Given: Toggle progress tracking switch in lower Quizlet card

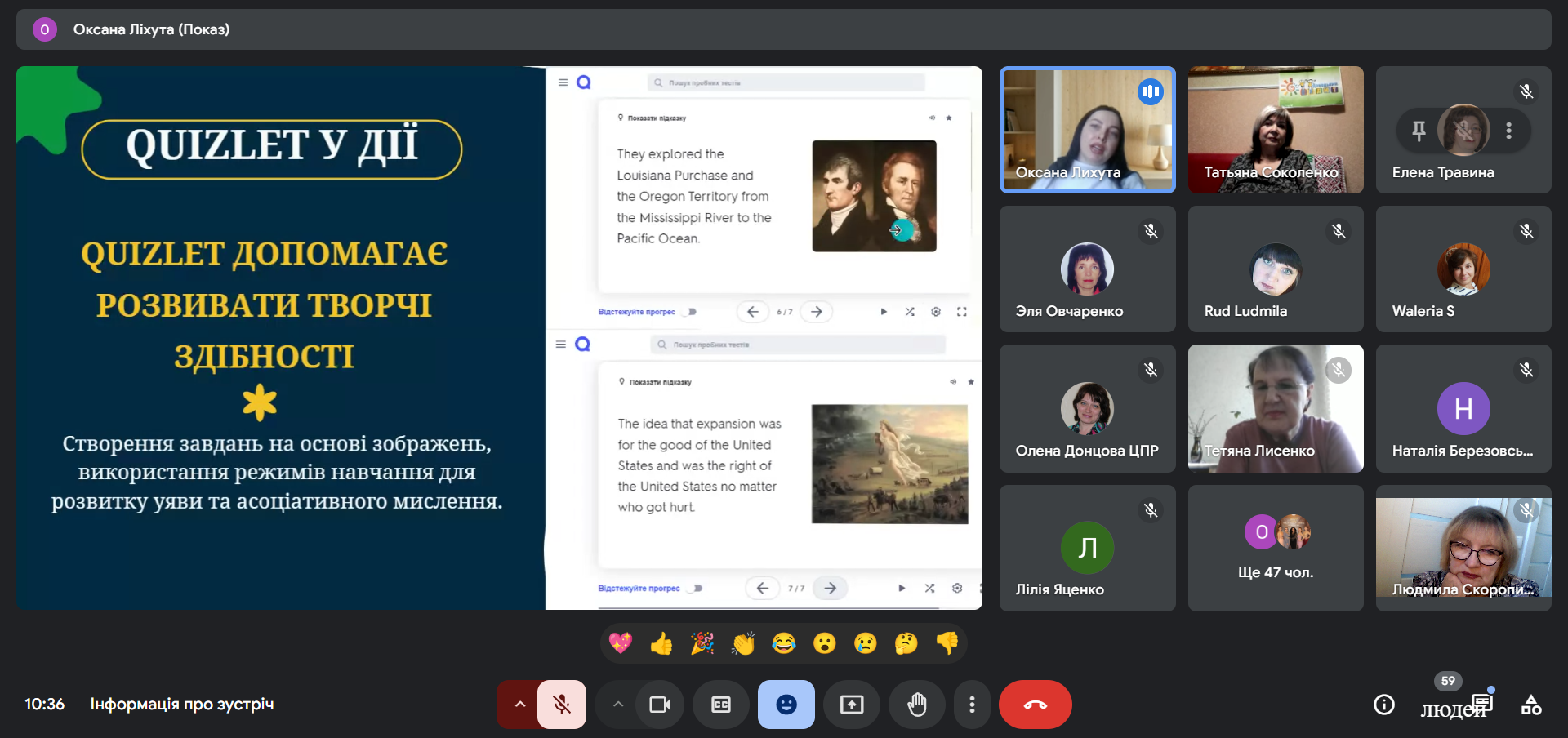Looking at the screenshot, I should (x=696, y=588).
